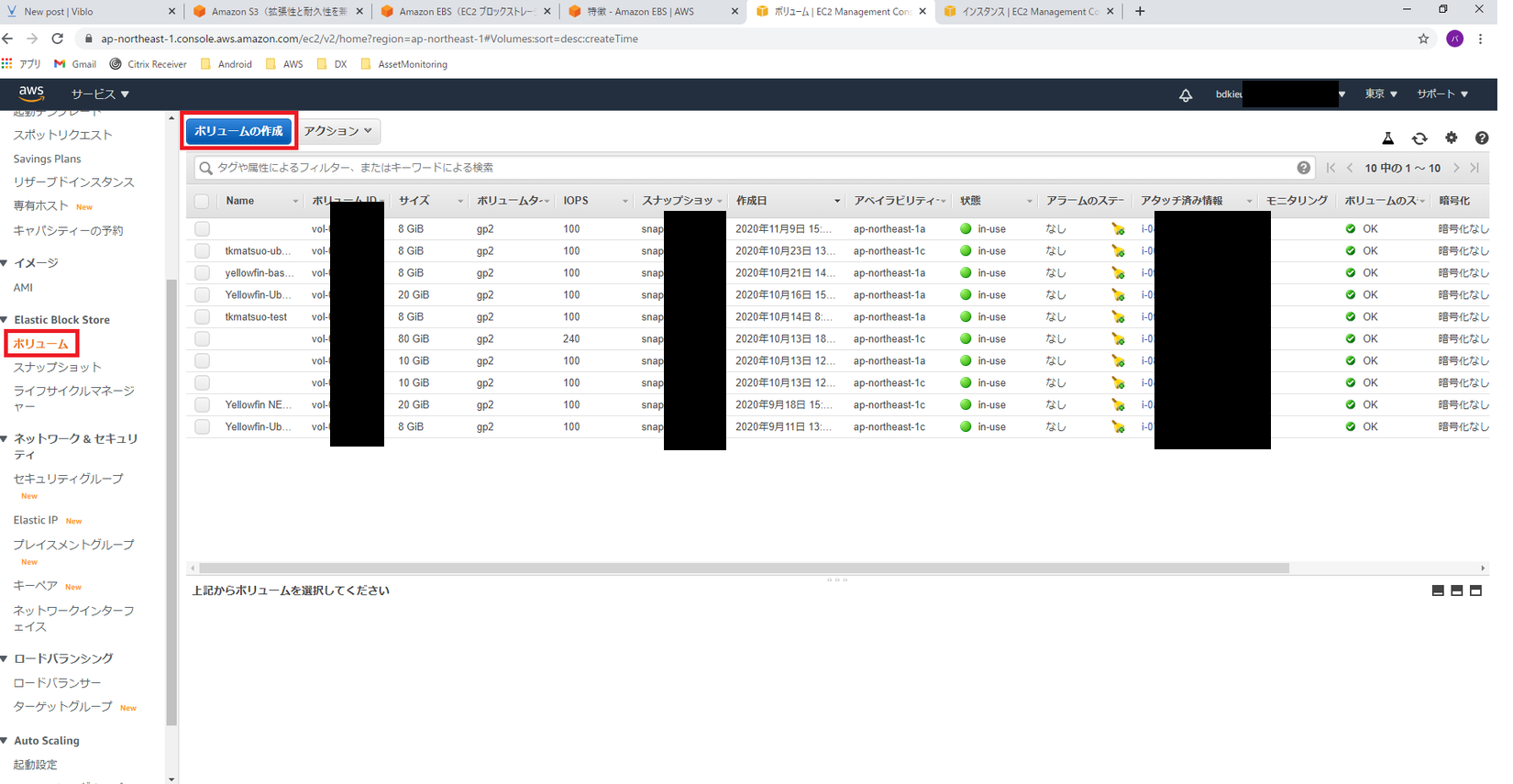
Task: Click the browser address bar URL
Action: [x=370, y=39]
